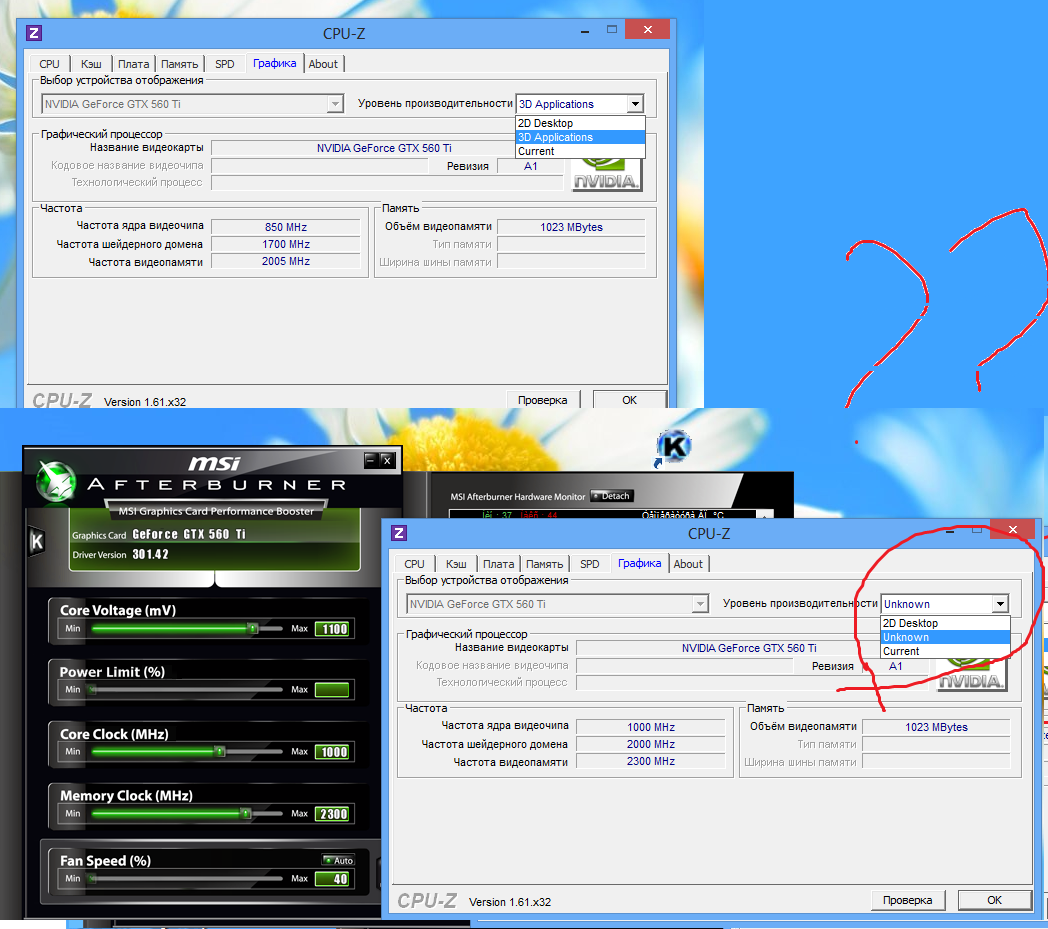Toggle Auto fan speed in Afterburner
Image resolution: width=1048 pixels, height=929 pixels.
point(339,860)
